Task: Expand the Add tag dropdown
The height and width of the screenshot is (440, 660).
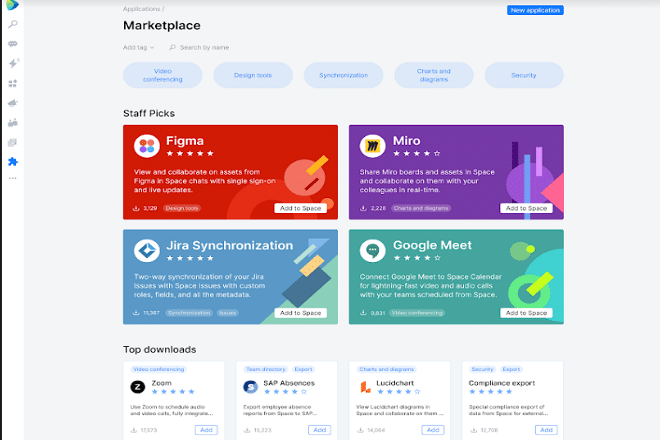Action: pos(138,48)
